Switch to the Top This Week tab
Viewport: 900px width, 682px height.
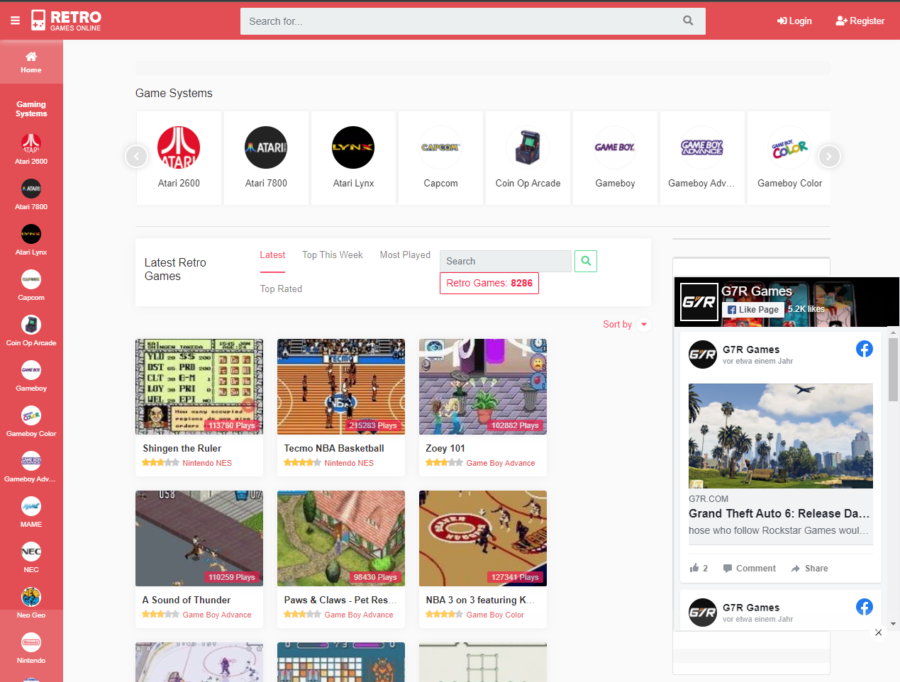[x=332, y=255]
